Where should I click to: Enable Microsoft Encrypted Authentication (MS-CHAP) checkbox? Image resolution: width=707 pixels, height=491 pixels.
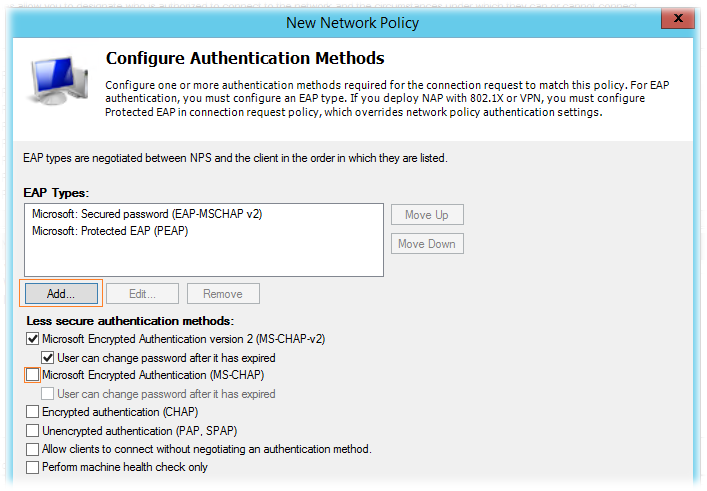pyautogui.click(x=32, y=375)
